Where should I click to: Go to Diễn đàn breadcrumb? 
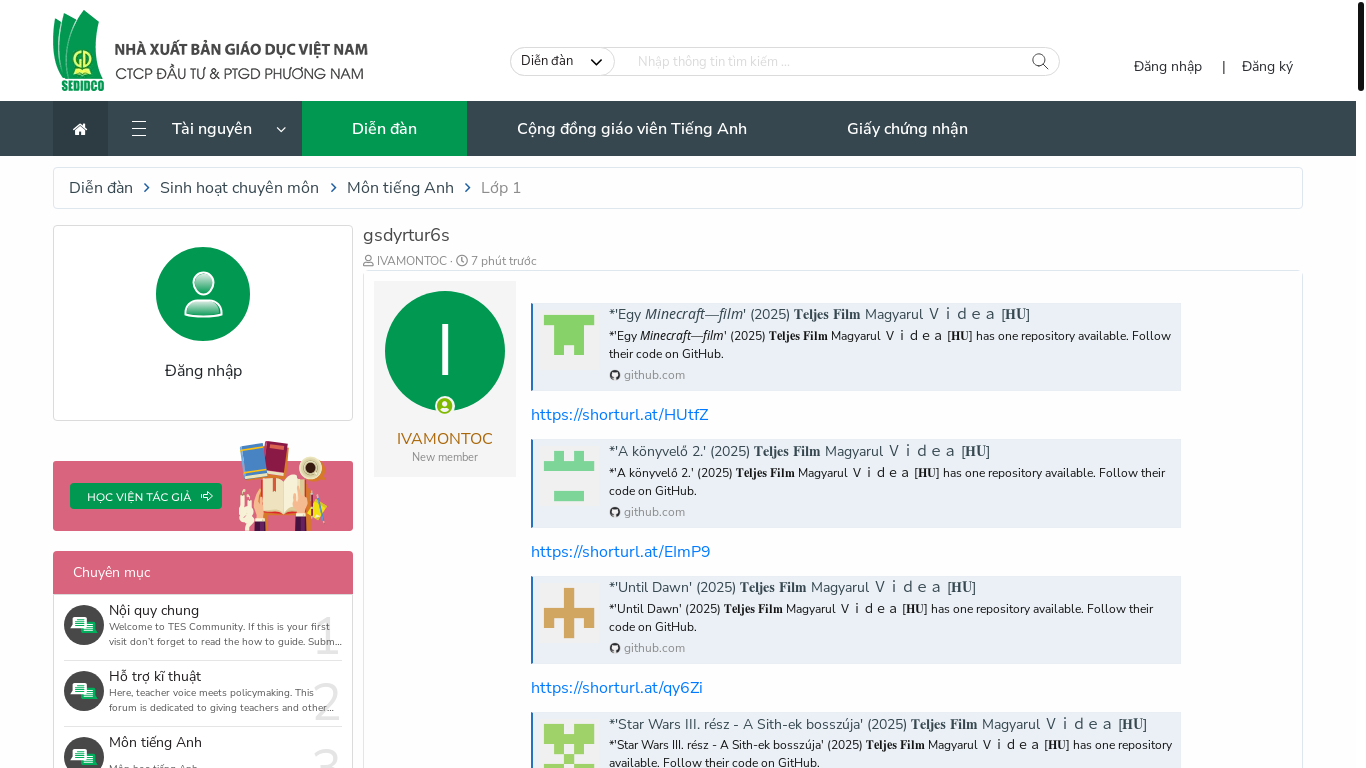[101, 188]
